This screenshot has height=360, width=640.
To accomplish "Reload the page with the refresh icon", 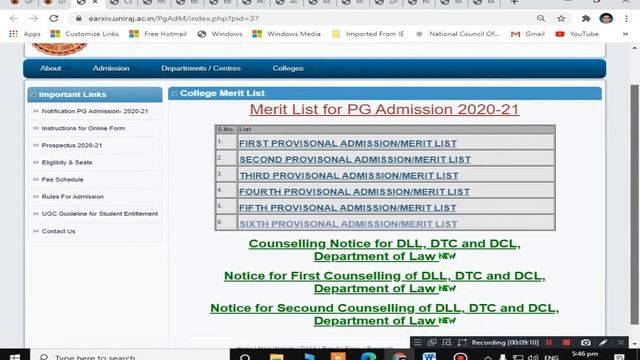I will tap(53, 18).
